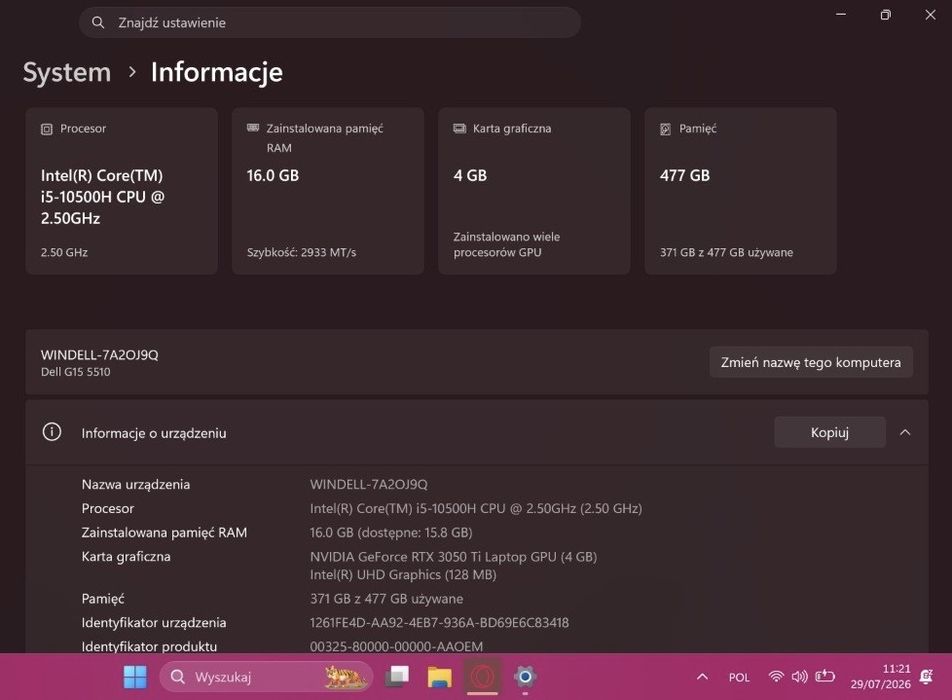The width and height of the screenshot is (952, 700).
Task: Select '371 GB z 477 GB używane' details value
Action: (x=386, y=599)
